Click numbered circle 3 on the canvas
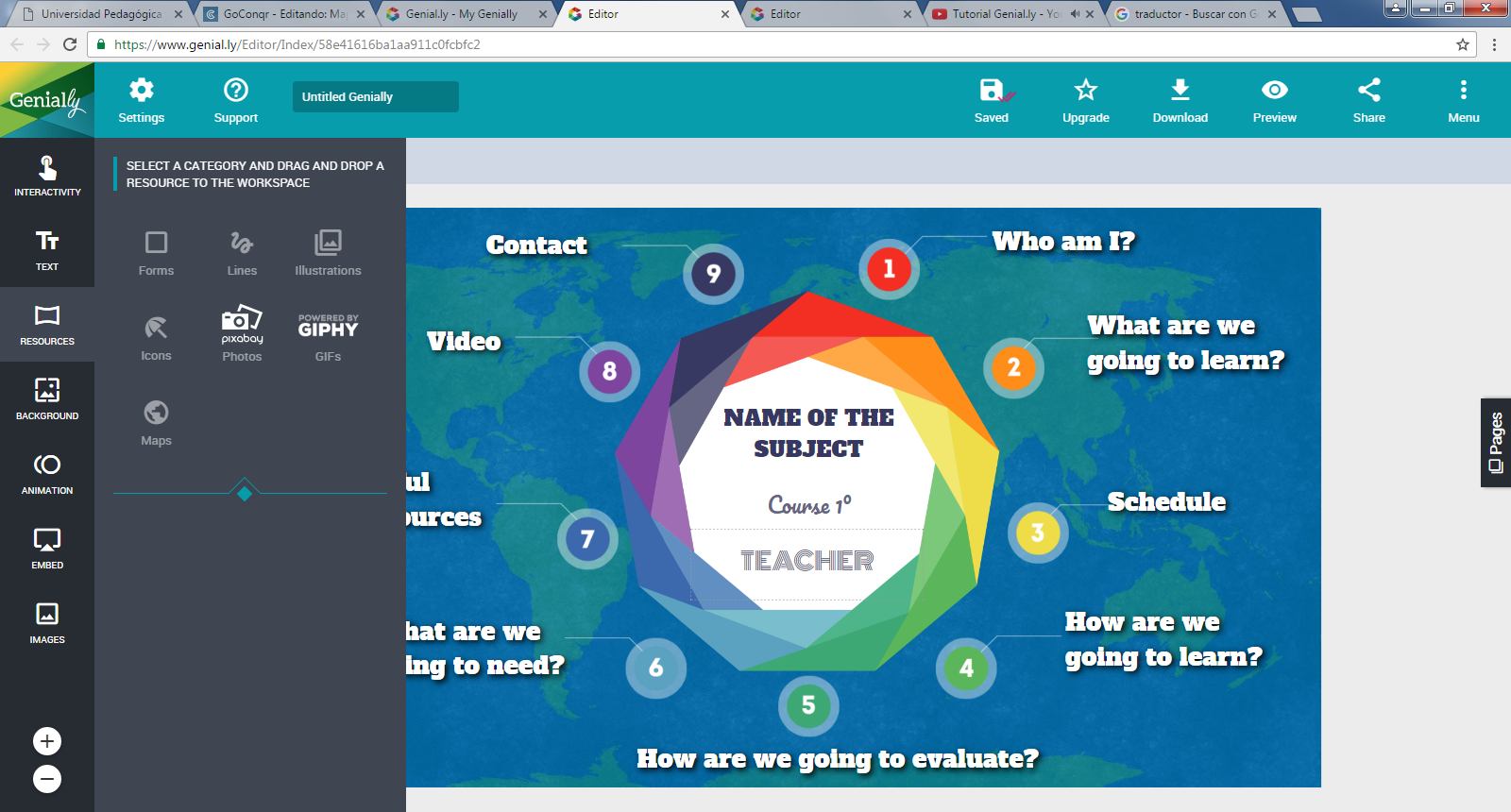Image resolution: width=1511 pixels, height=812 pixels. tap(1038, 533)
